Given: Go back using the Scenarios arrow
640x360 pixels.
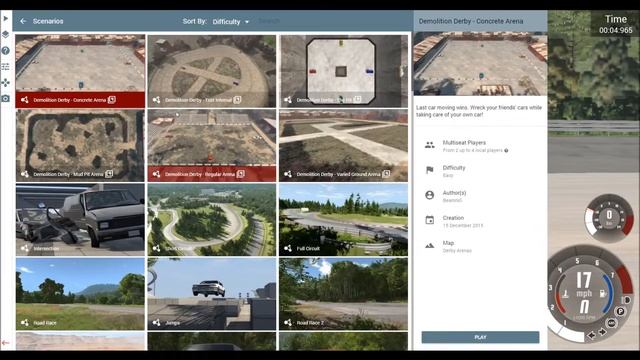Looking at the screenshot, I should pos(23,21).
